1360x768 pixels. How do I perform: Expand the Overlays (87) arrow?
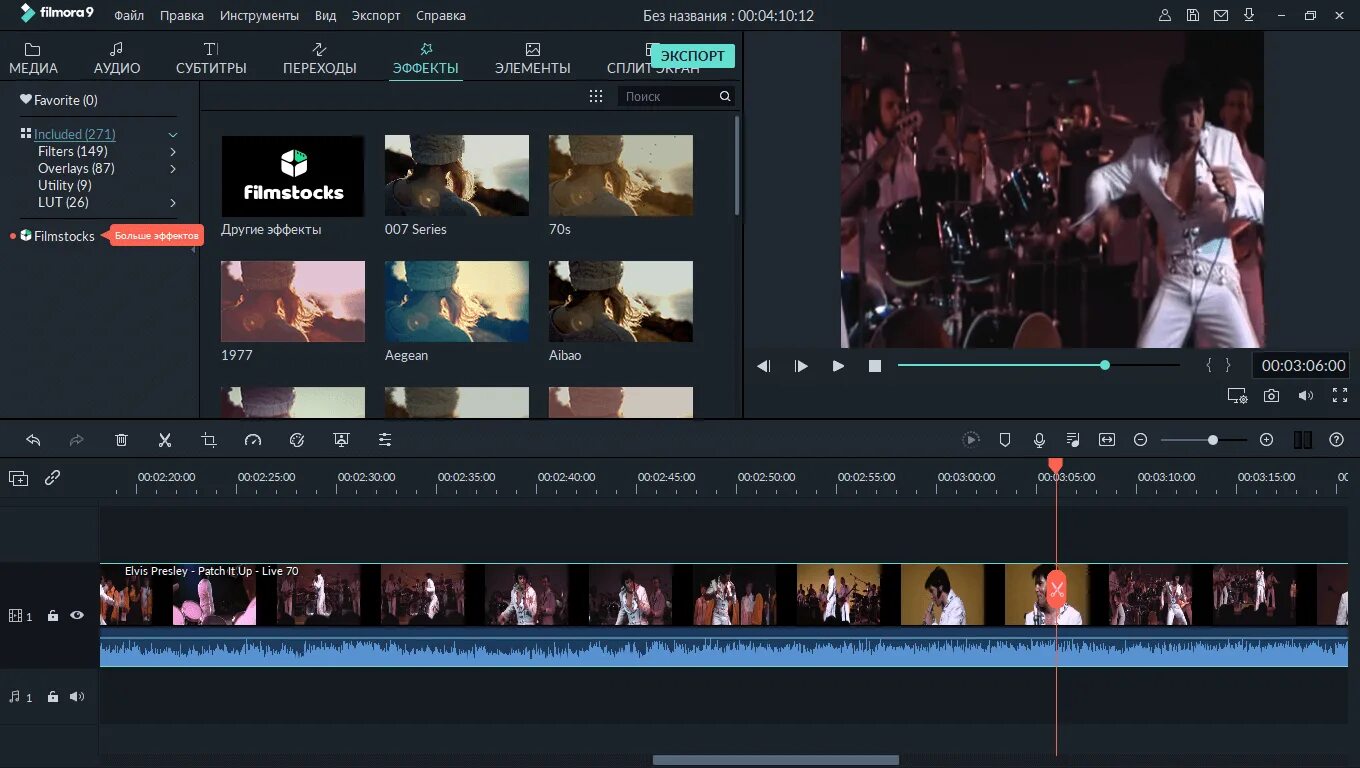click(173, 169)
